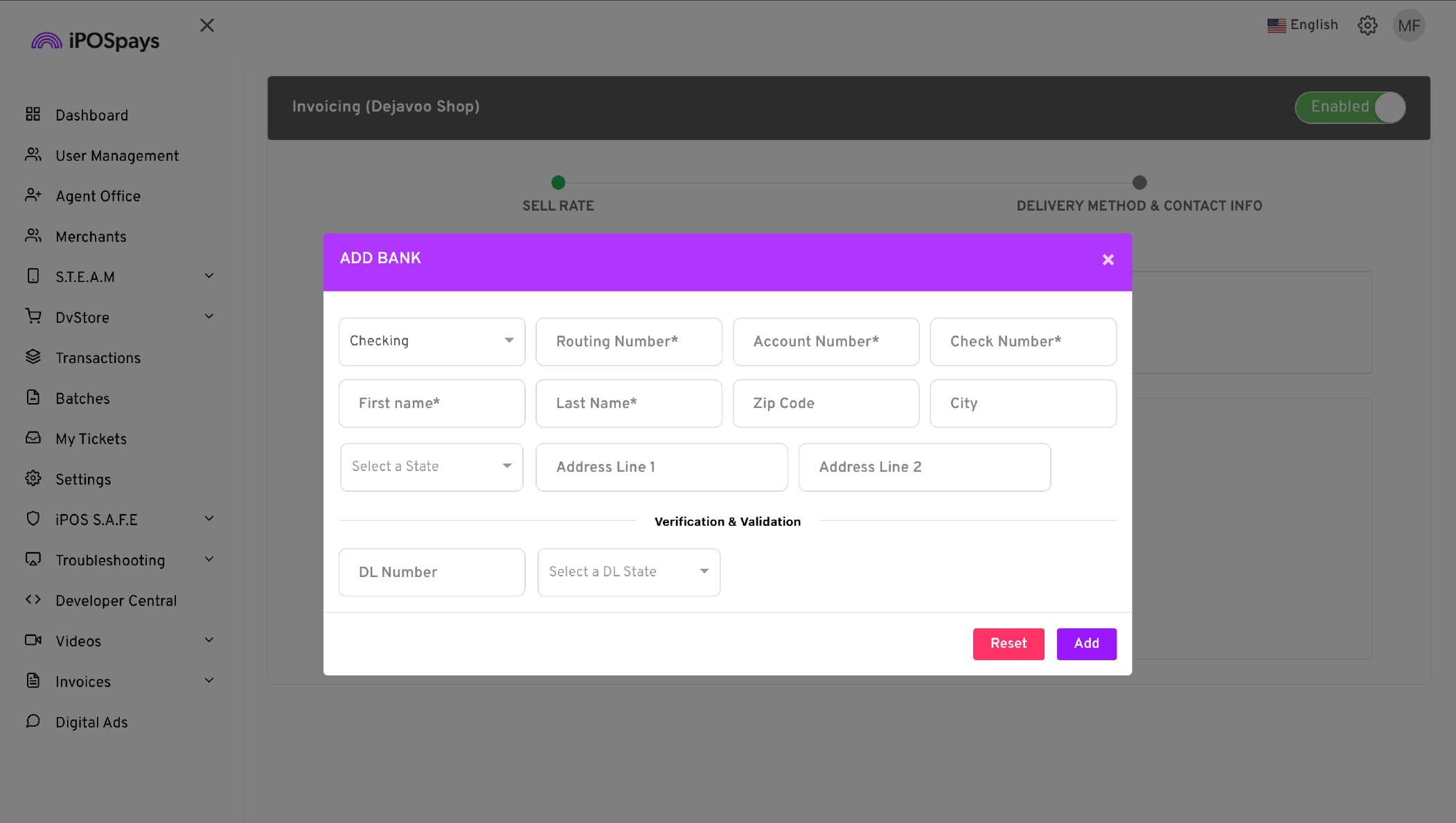Open the settings gear in top bar
Screen dimensions: 1456x823
click(x=1367, y=26)
